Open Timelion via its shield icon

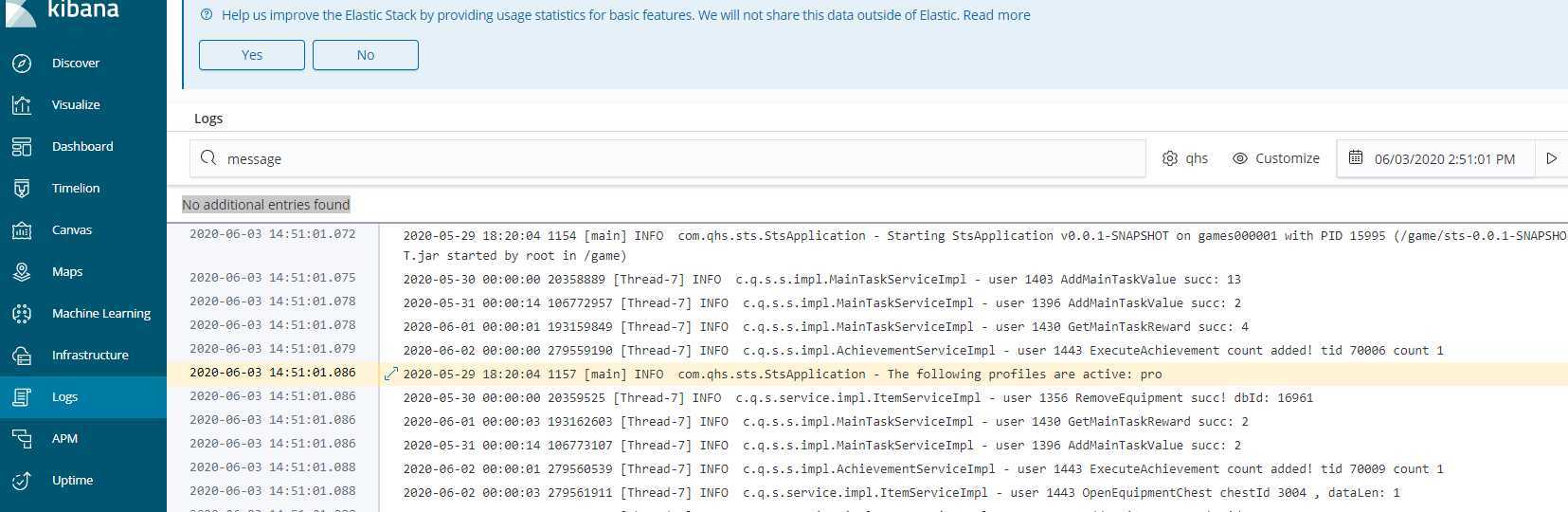[22, 188]
